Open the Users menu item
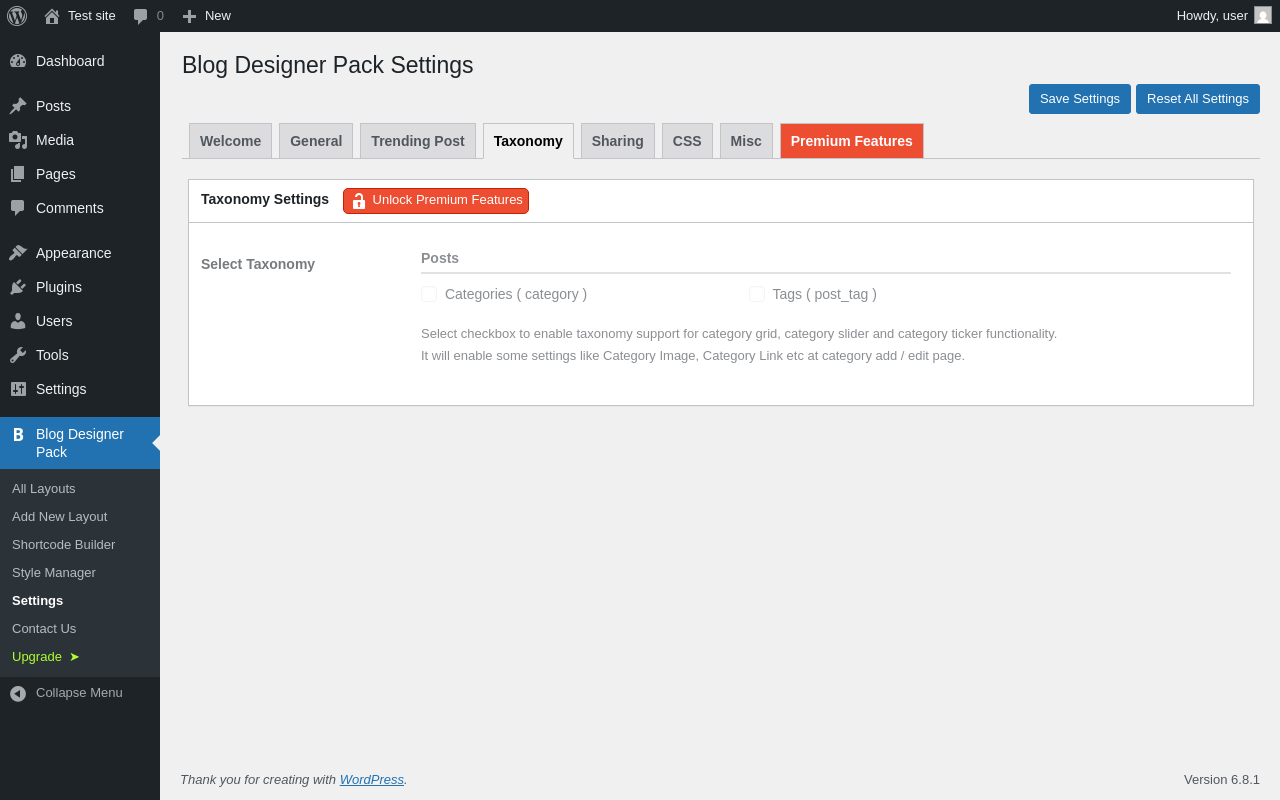 coord(80,321)
